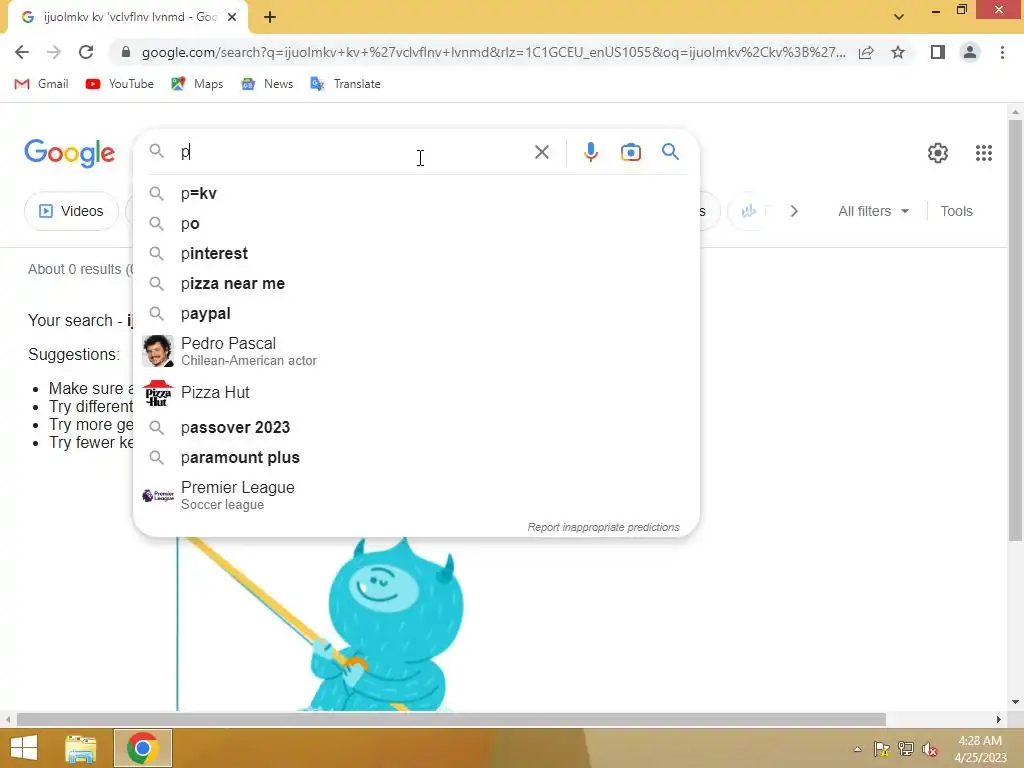1024x768 pixels.
Task: Click horizontal scrollbar right arrow
Action: coord(998,720)
